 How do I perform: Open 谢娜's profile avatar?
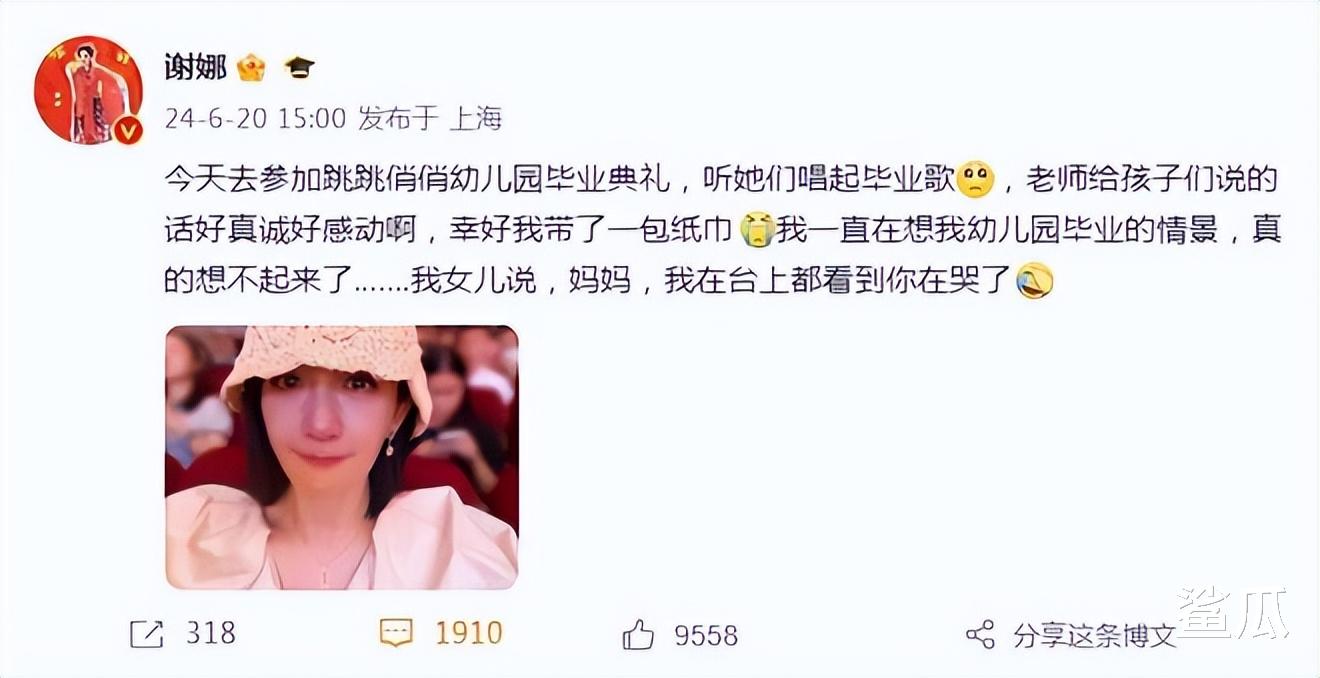89,90
